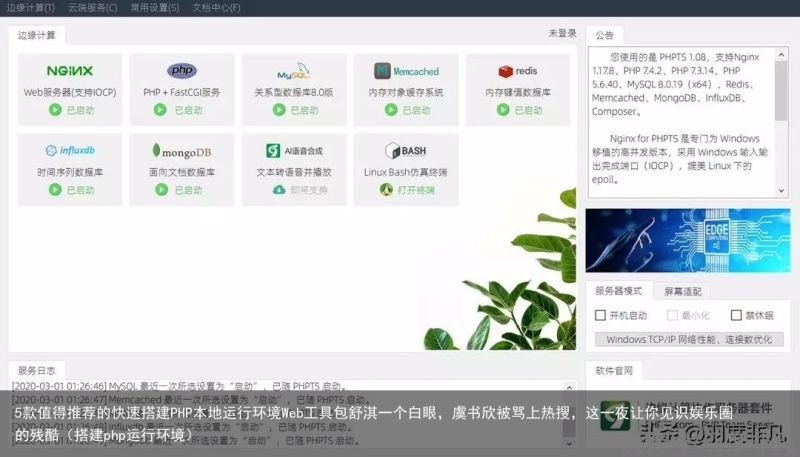Click the software website logo icon
The image size is (800, 457).
(x=615, y=416)
